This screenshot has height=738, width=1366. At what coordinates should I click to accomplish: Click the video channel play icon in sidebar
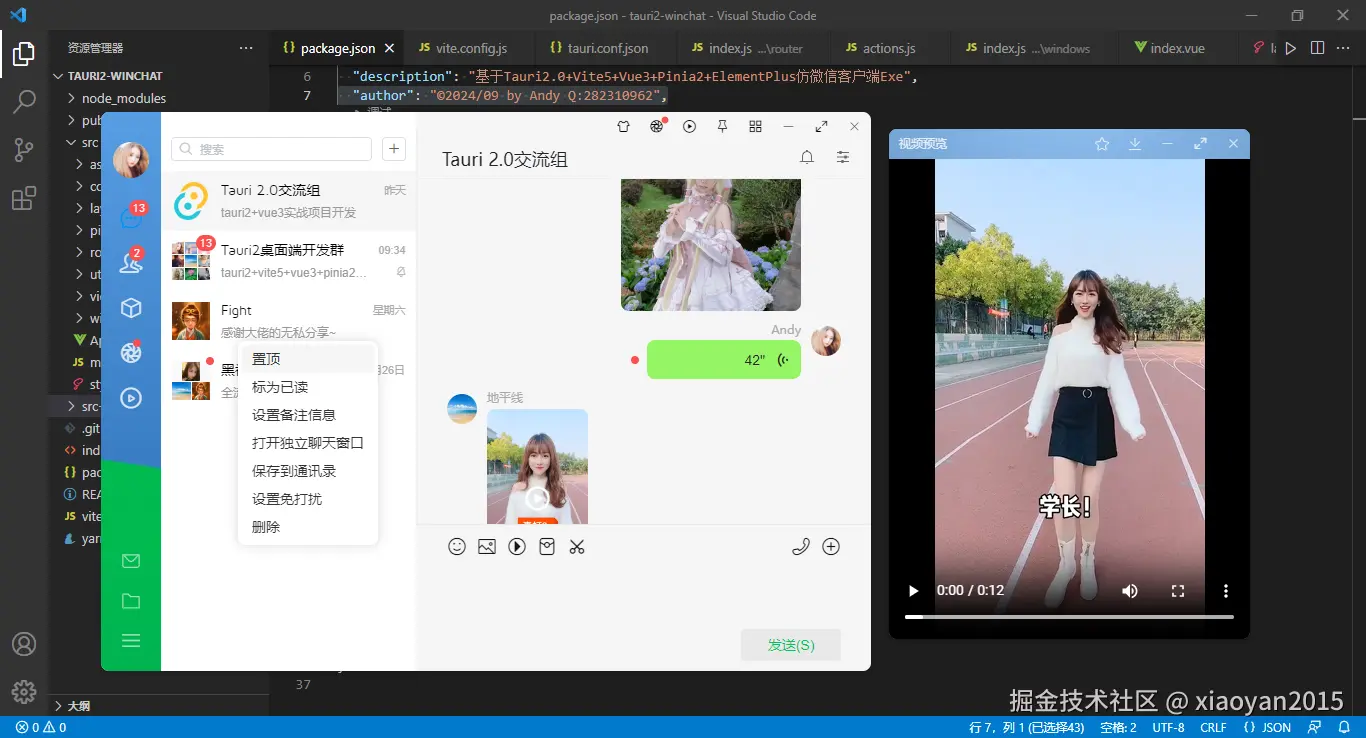click(131, 398)
